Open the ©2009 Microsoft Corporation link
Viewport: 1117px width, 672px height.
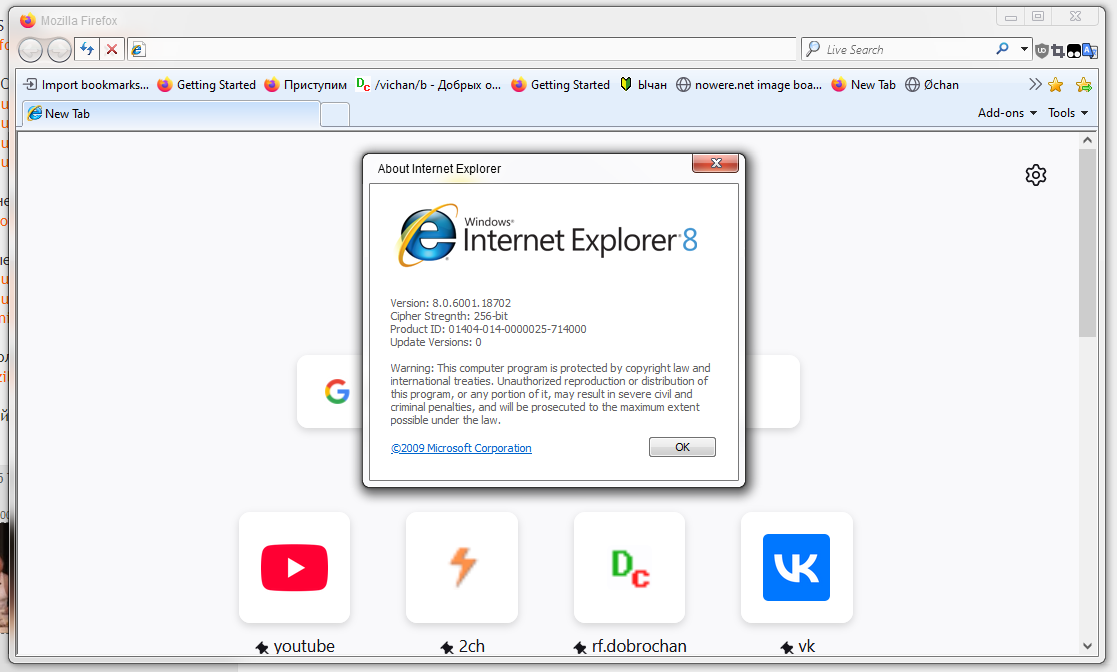461,448
